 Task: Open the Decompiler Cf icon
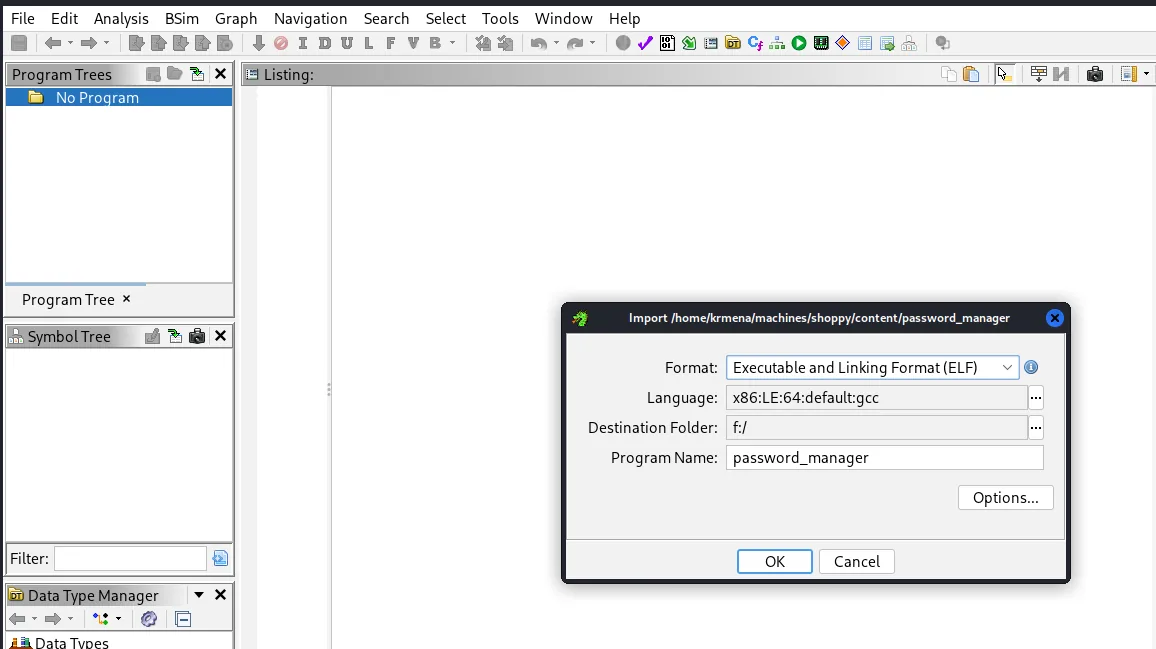point(755,44)
